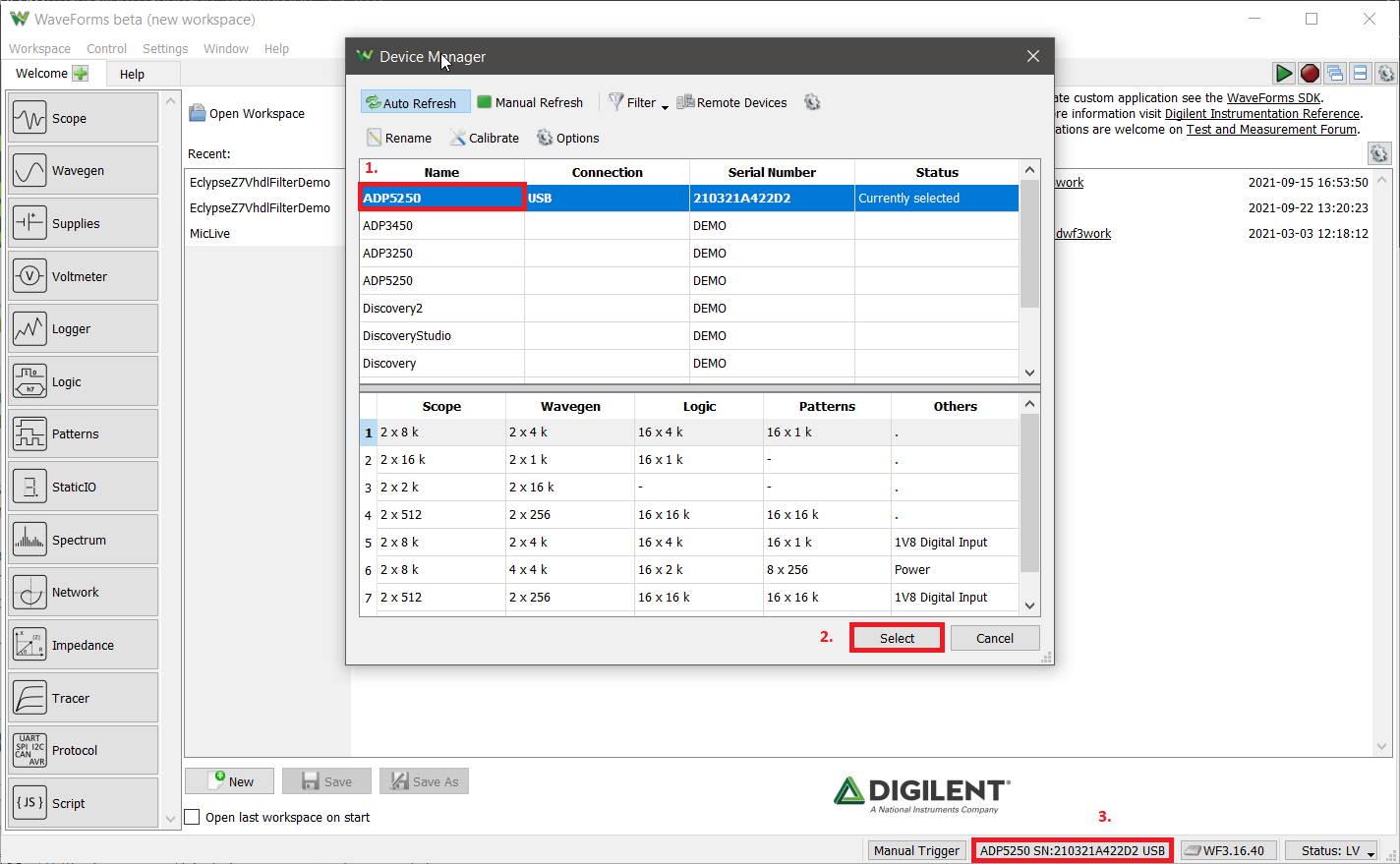1400x864 pixels.
Task: Open the Scope instrument
Action: [83, 118]
